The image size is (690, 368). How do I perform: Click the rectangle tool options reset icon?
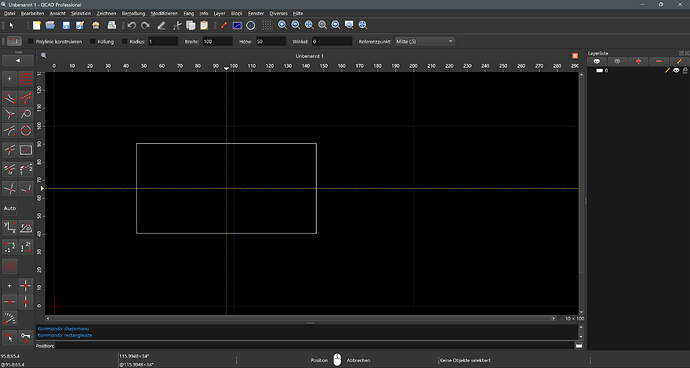(x=14, y=41)
